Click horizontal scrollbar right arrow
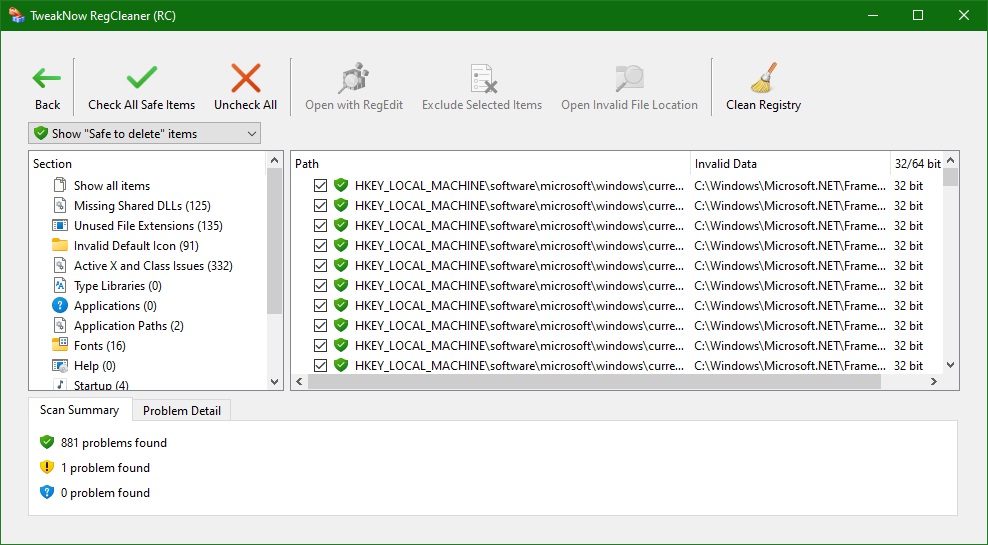The image size is (988, 545). [x=934, y=381]
